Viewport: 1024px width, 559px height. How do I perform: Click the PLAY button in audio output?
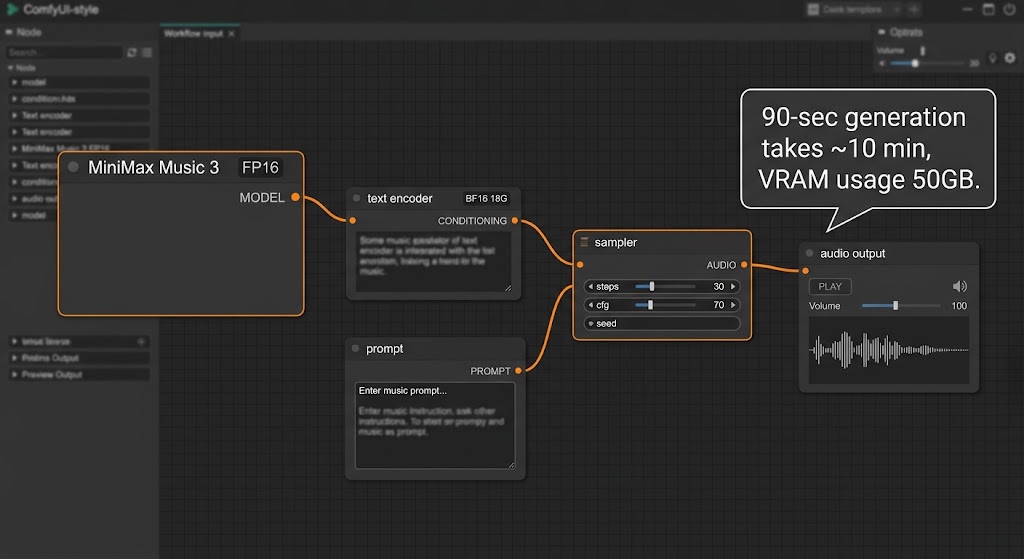point(830,286)
